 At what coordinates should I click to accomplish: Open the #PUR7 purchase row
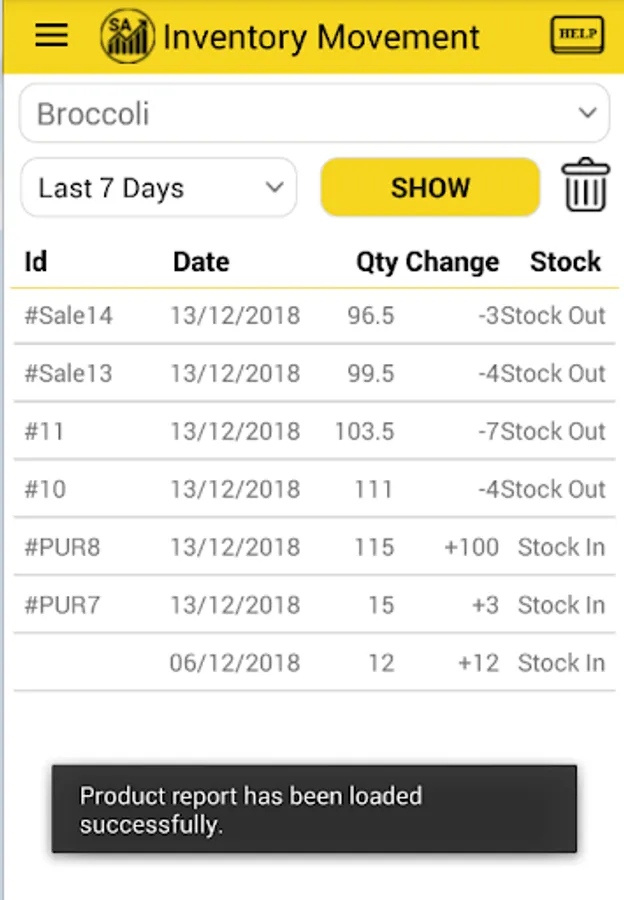[x=314, y=606]
